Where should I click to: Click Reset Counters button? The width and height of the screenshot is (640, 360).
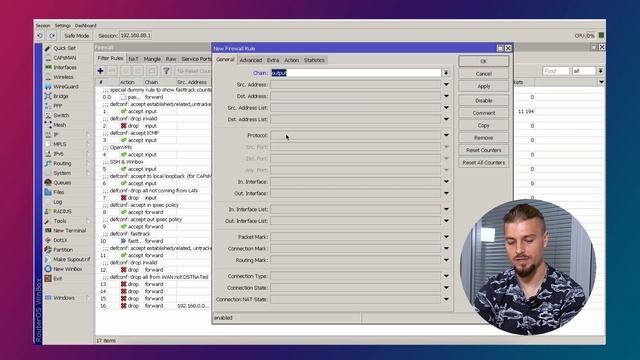484,150
